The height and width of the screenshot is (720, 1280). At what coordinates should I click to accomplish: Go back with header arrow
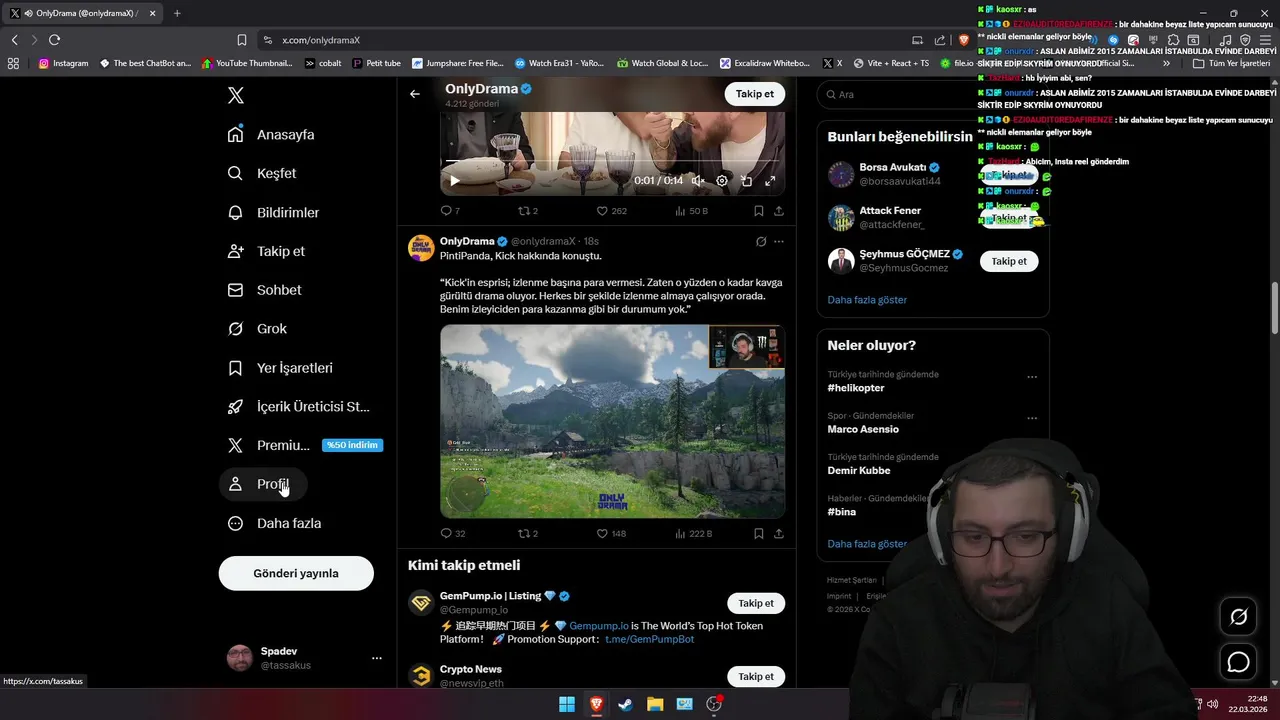415,94
